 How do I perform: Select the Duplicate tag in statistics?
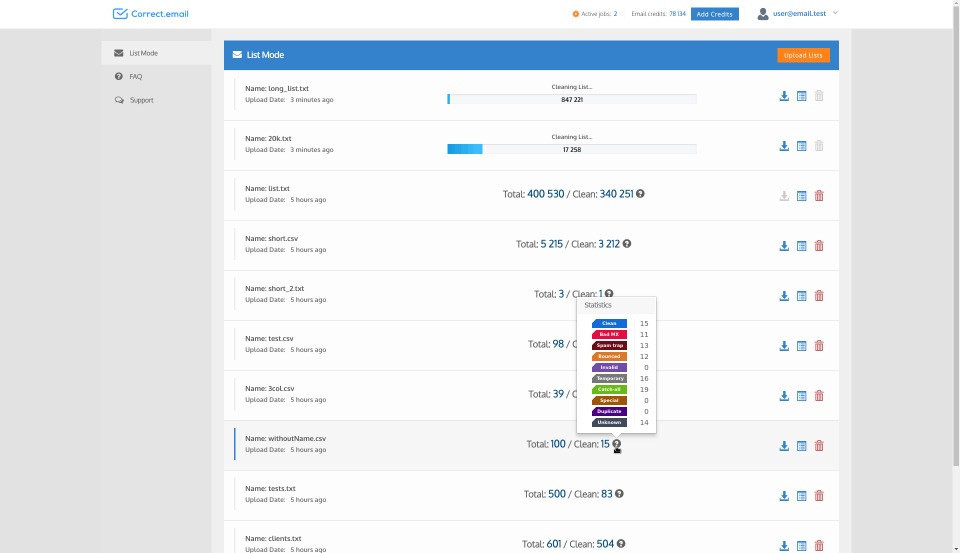click(x=609, y=412)
